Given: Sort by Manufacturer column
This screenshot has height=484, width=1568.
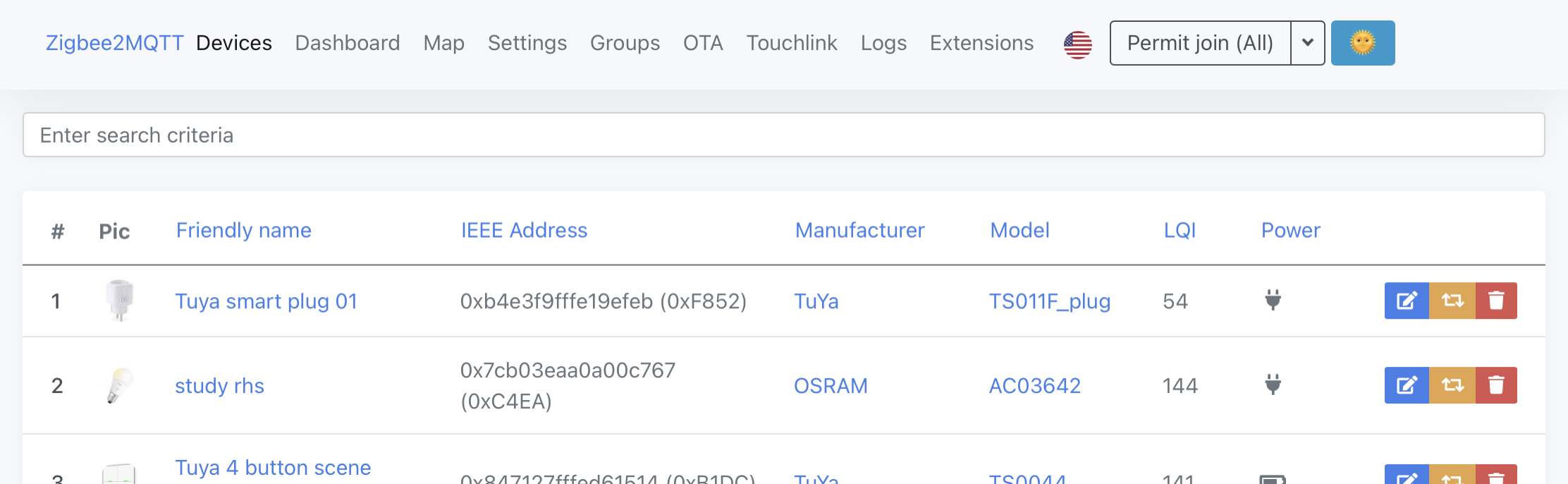Looking at the screenshot, I should pyautogui.click(x=859, y=230).
